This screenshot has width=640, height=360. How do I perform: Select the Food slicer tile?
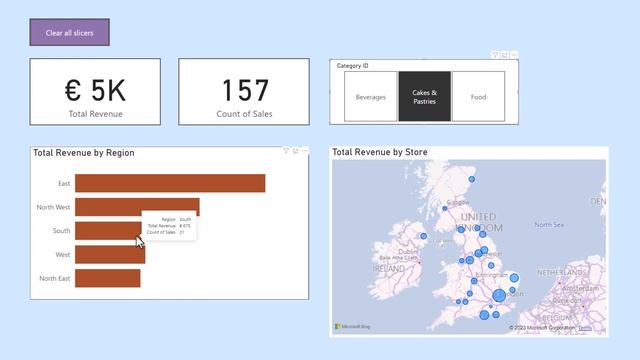[478, 97]
